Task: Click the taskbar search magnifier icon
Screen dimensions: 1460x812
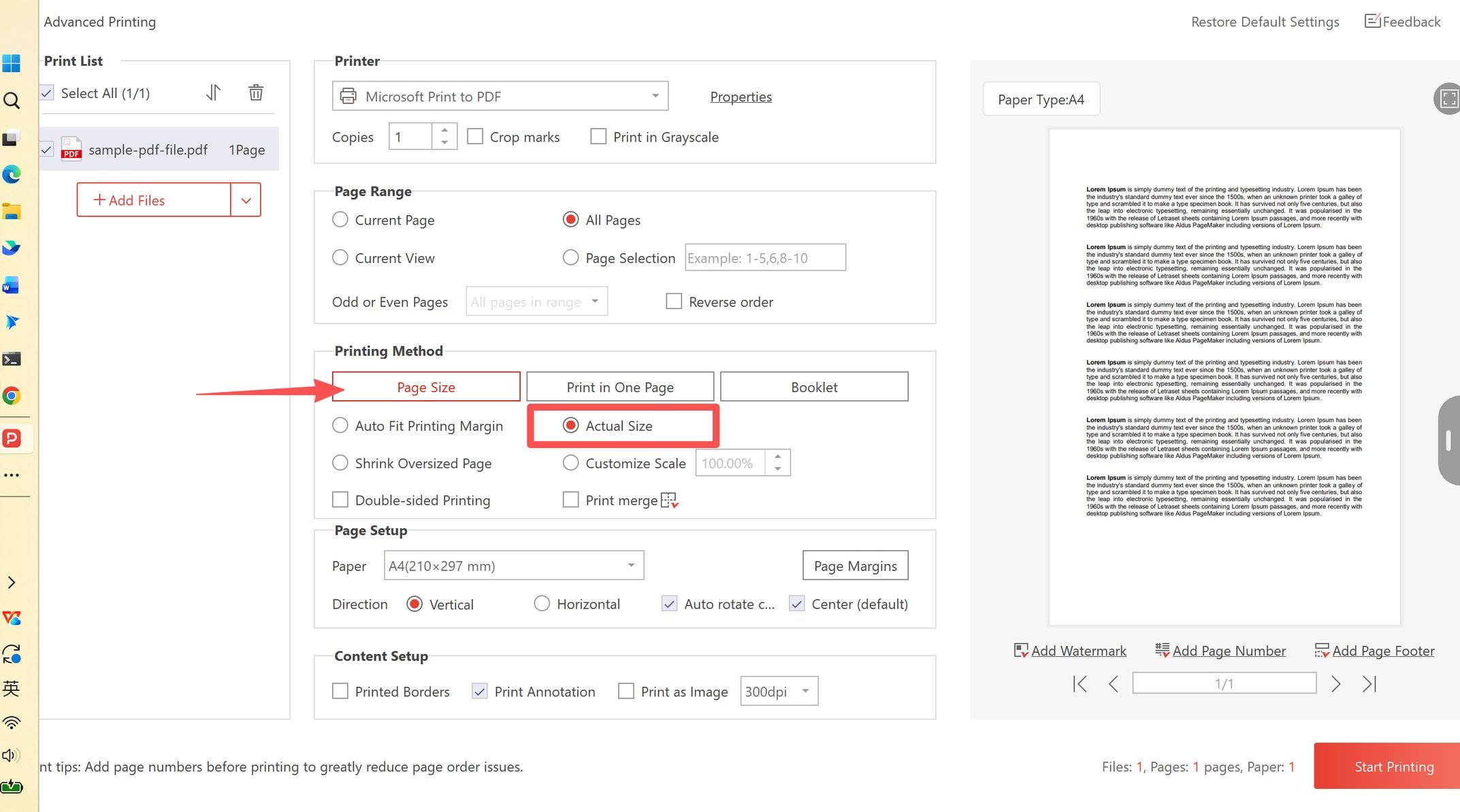Action: click(12, 101)
